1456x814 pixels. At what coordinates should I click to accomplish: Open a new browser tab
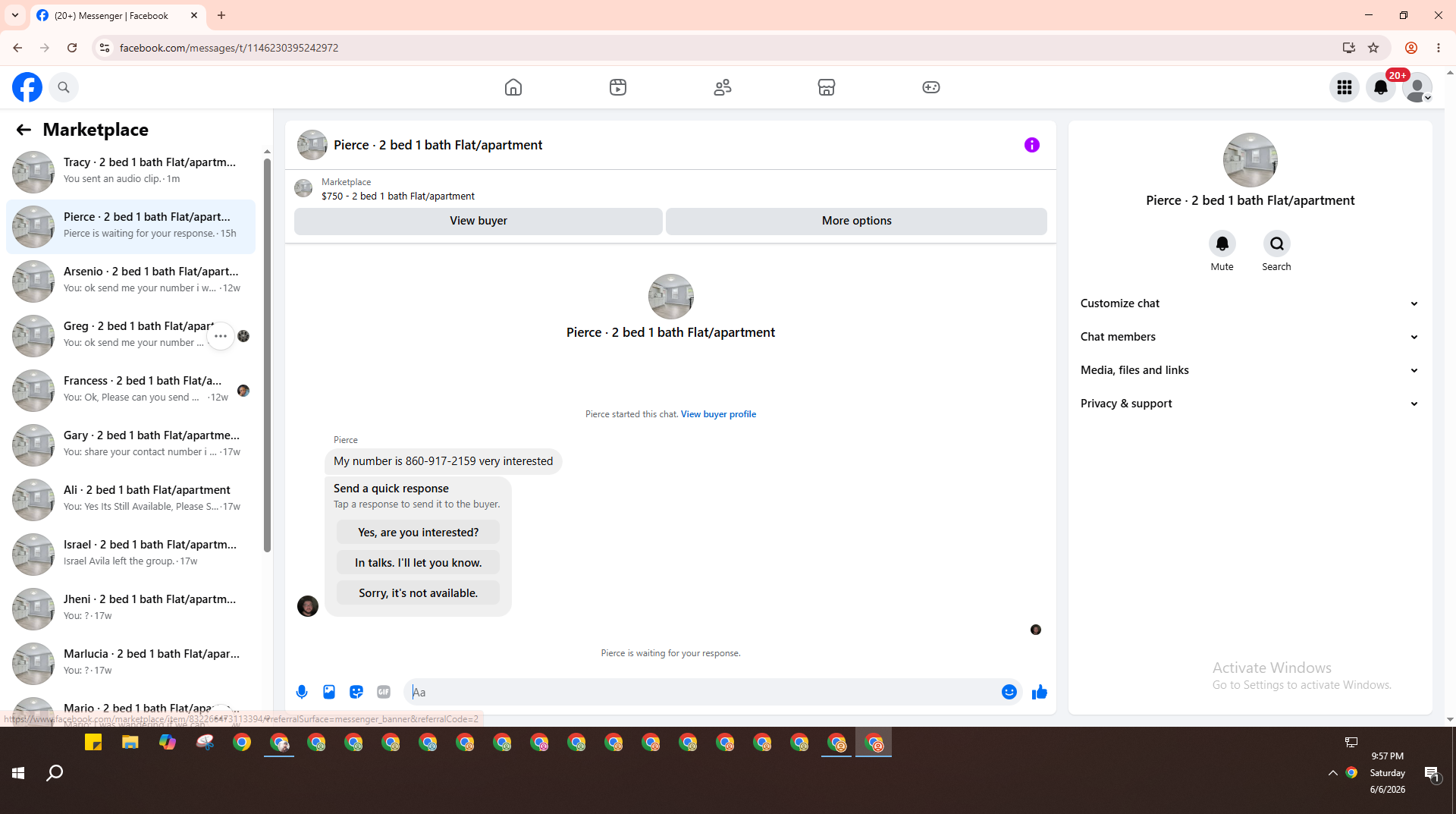click(x=221, y=15)
